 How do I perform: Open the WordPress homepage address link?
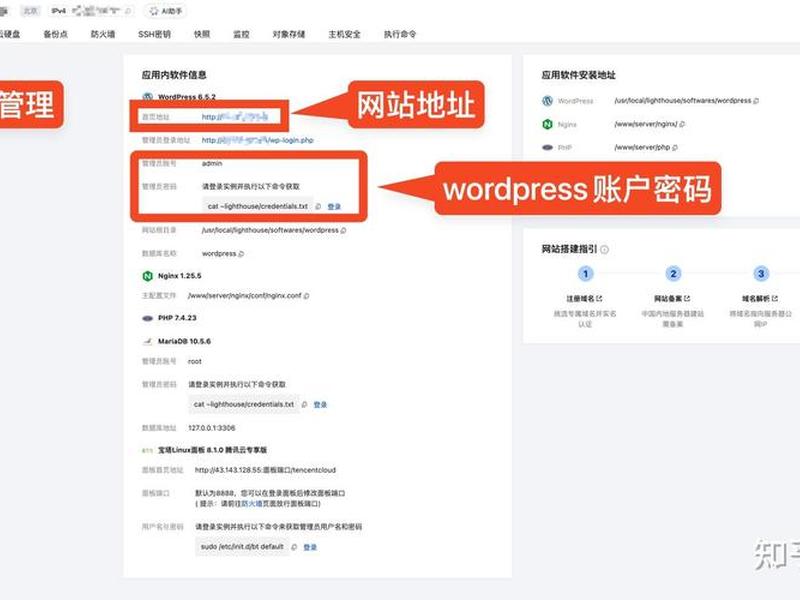pos(235,117)
